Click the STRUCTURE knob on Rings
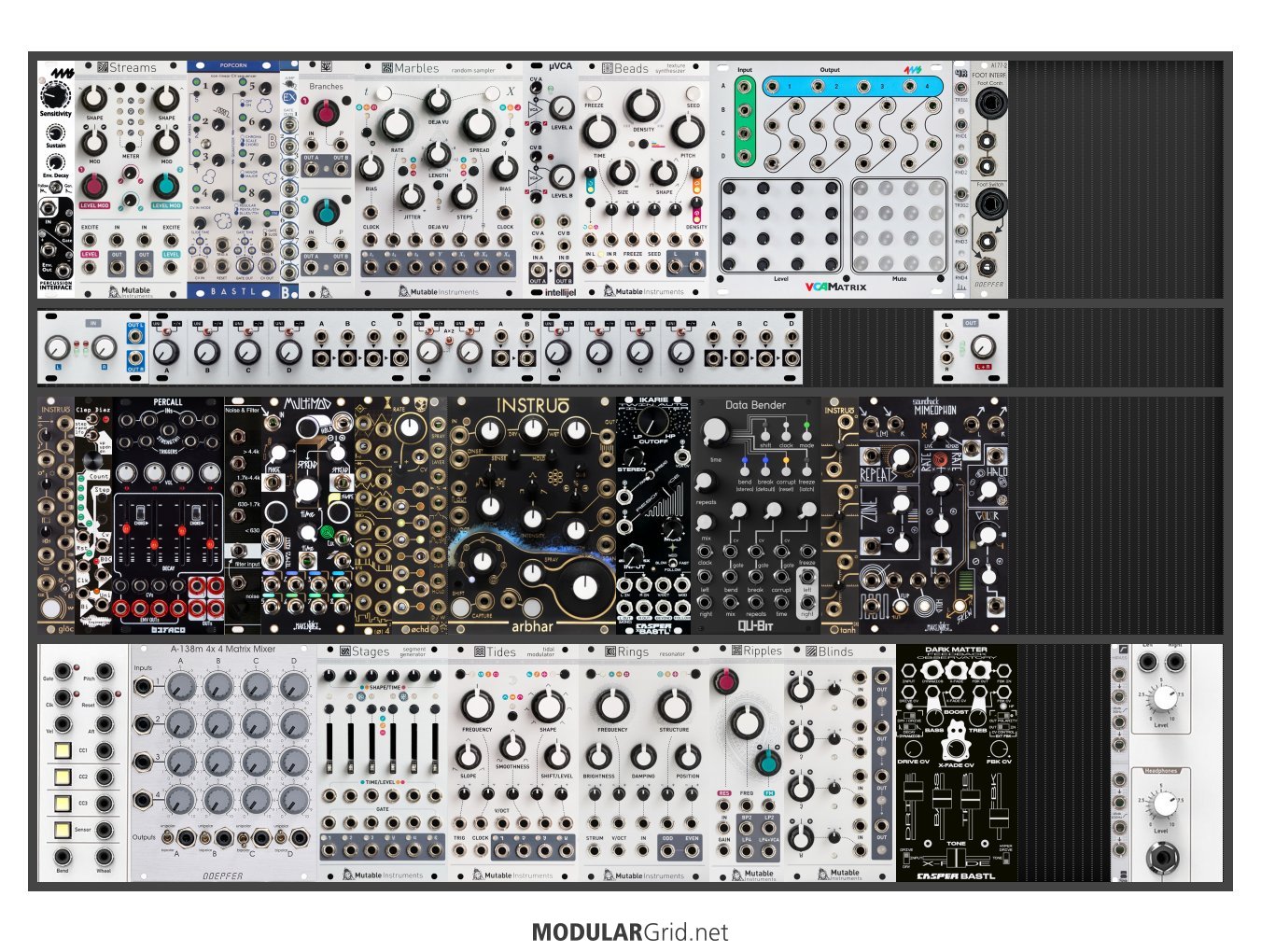 pyautogui.click(x=674, y=707)
